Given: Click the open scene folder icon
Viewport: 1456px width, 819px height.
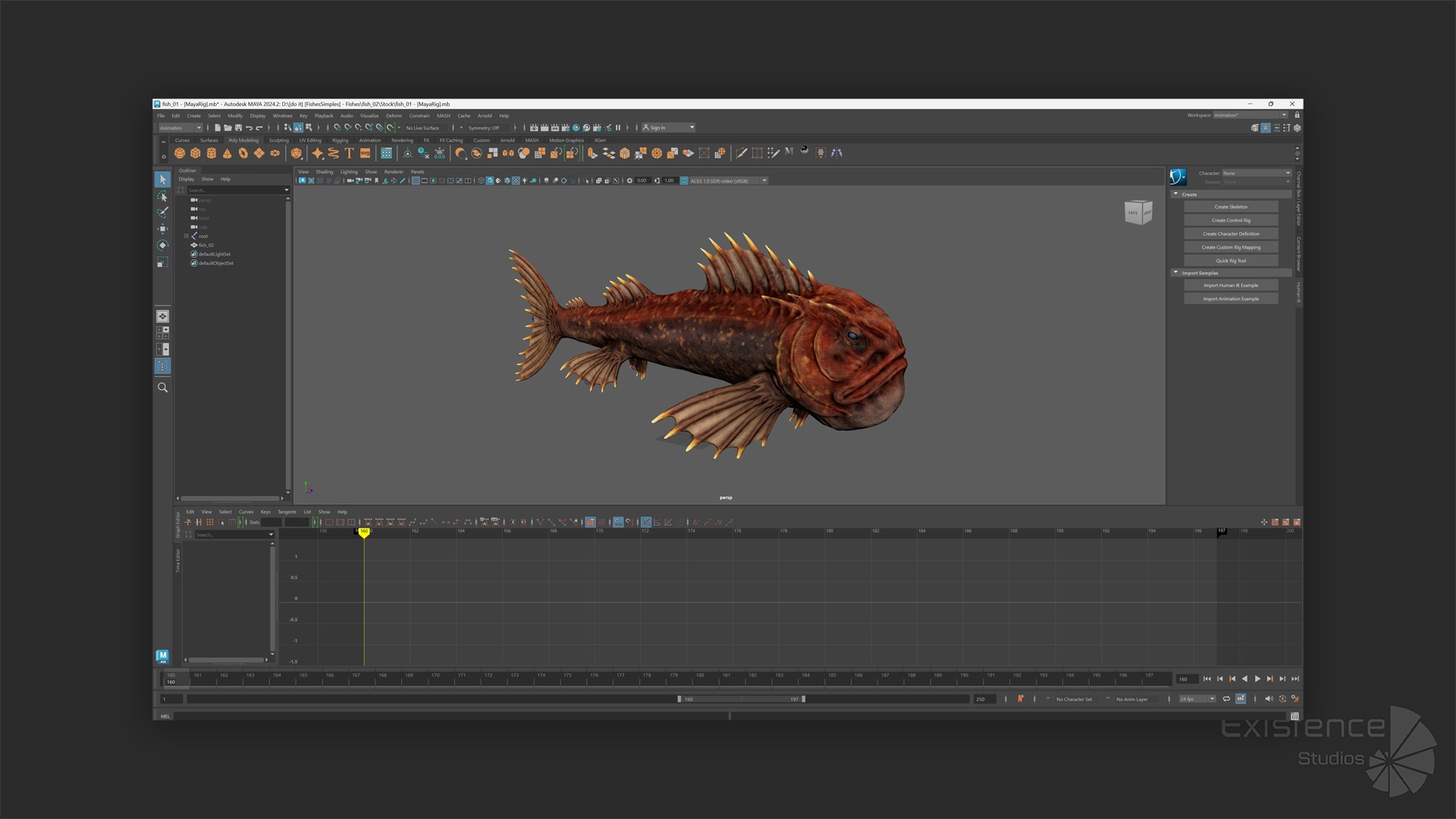Looking at the screenshot, I should tap(227, 127).
